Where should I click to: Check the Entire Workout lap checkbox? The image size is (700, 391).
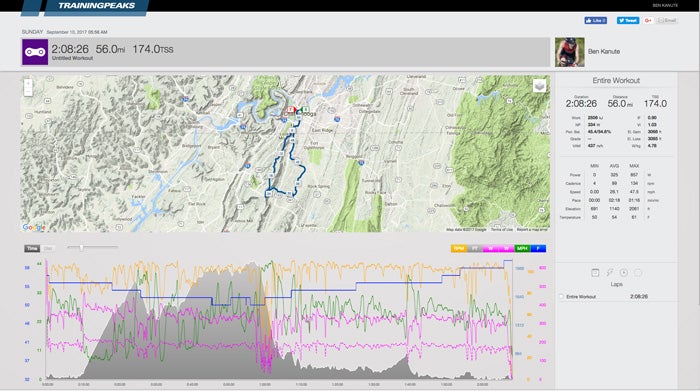[x=562, y=296]
